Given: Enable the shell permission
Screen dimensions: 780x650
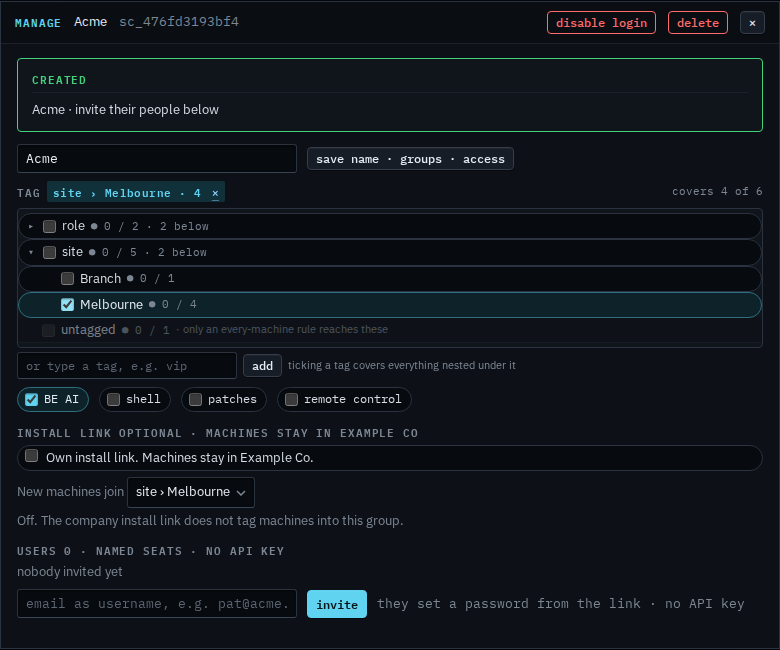Looking at the screenshot, I should 113,399.
